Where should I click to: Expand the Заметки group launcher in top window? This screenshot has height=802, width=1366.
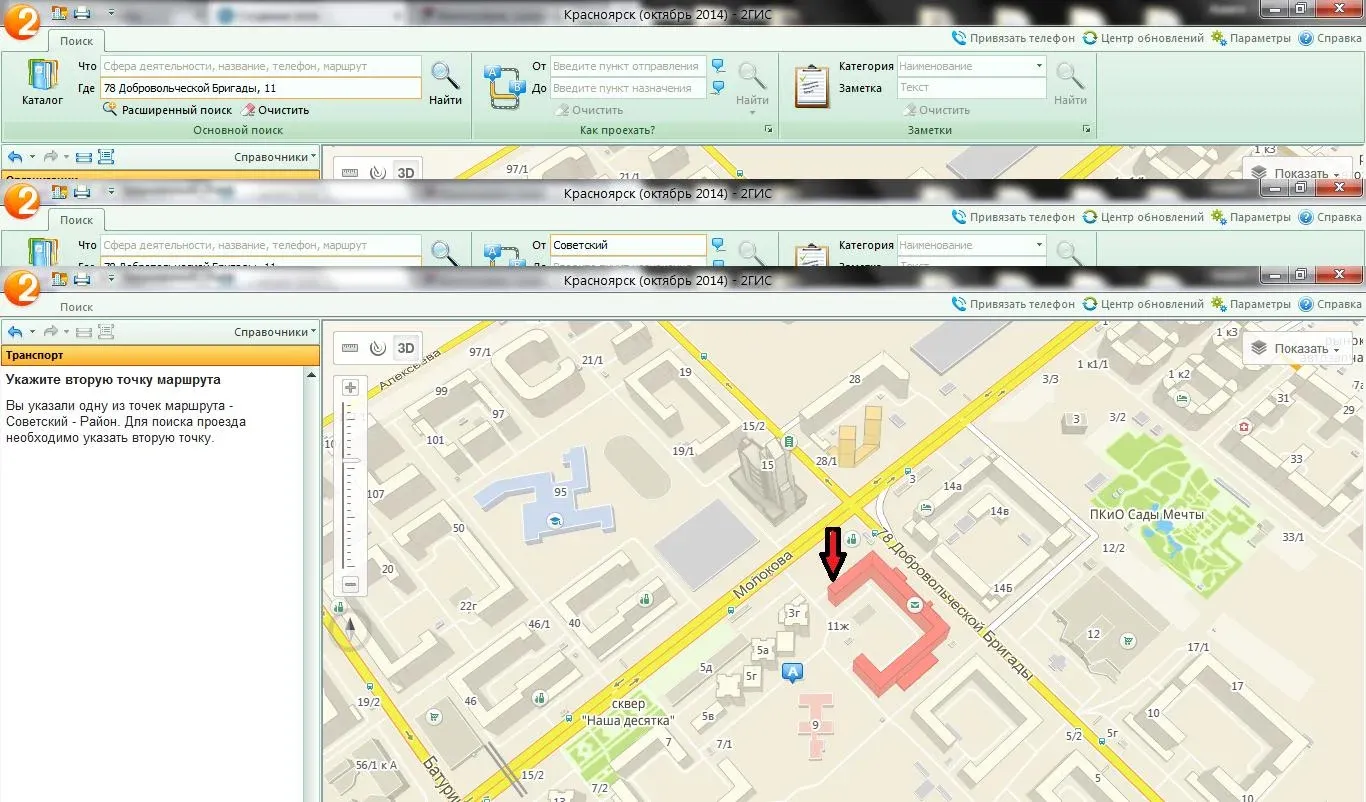coord(1087,130)
